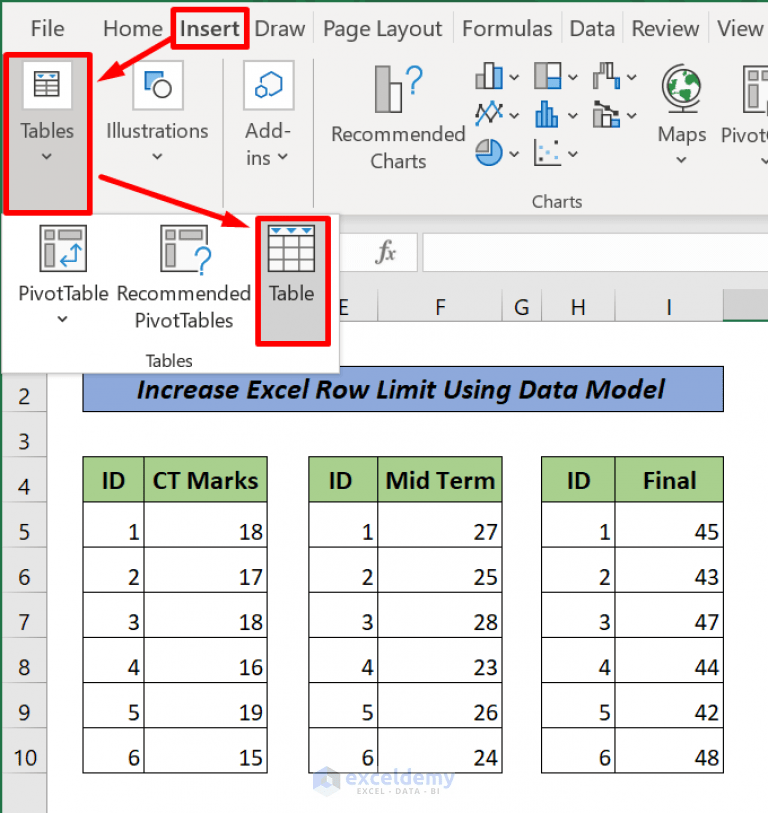Screen dimensions: 768x813
Task: Click the Final cell with 47
Action: tap(669, 615)
